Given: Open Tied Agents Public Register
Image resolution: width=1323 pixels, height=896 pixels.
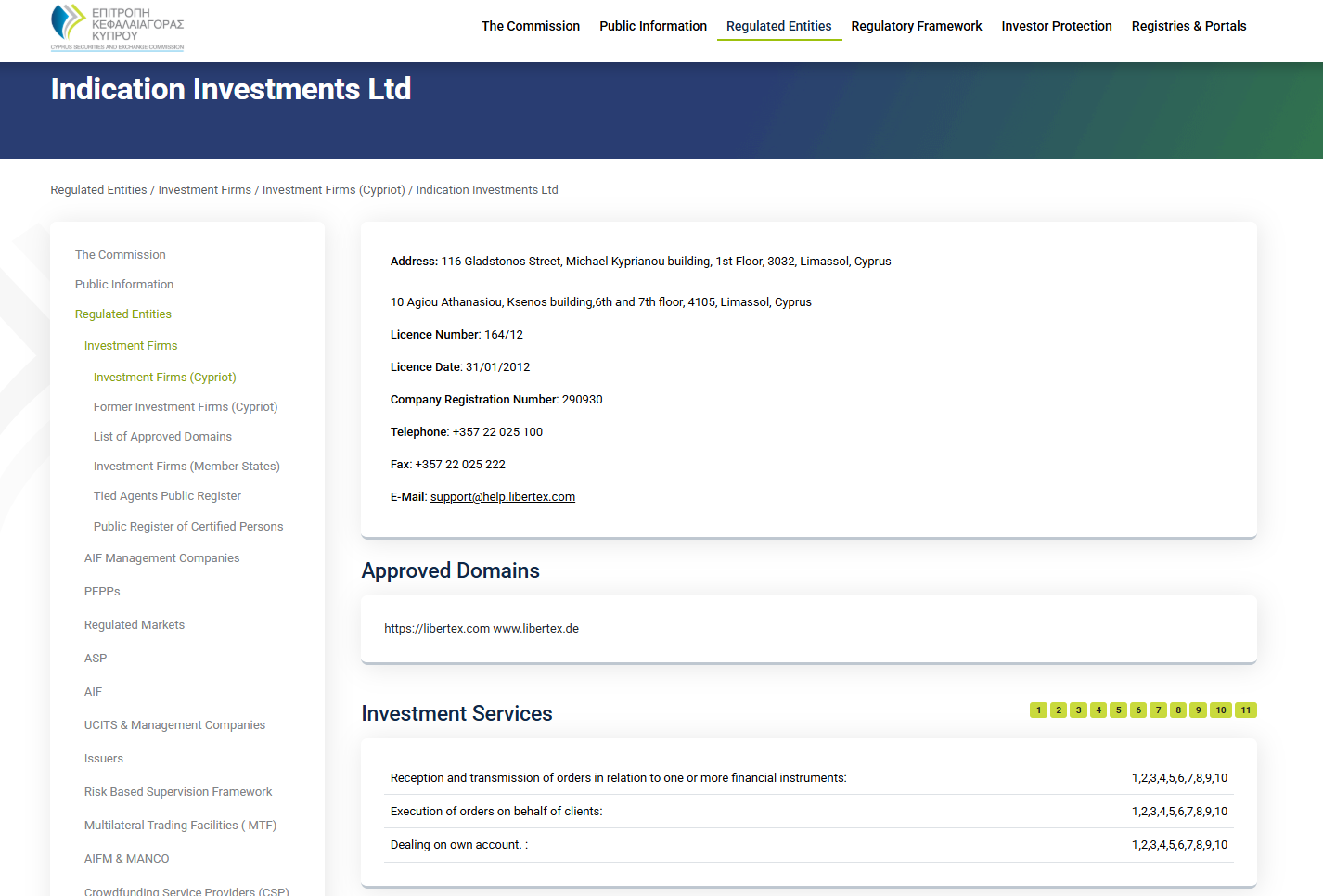Looking at the screenshot, I should [x=167, y=496].
